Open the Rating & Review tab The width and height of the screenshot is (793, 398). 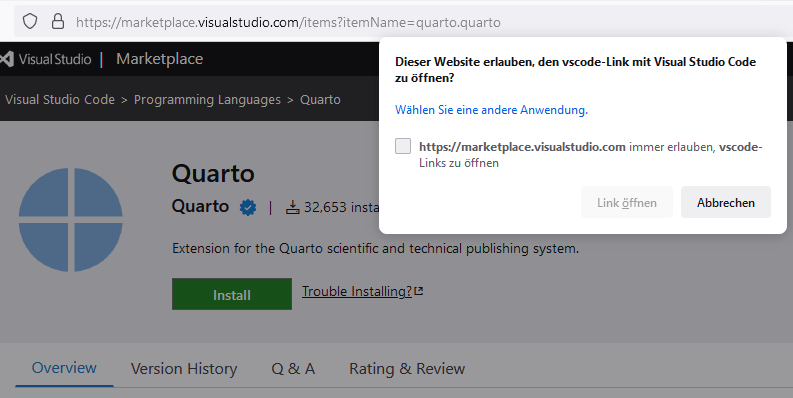click(x=407, y=369)
